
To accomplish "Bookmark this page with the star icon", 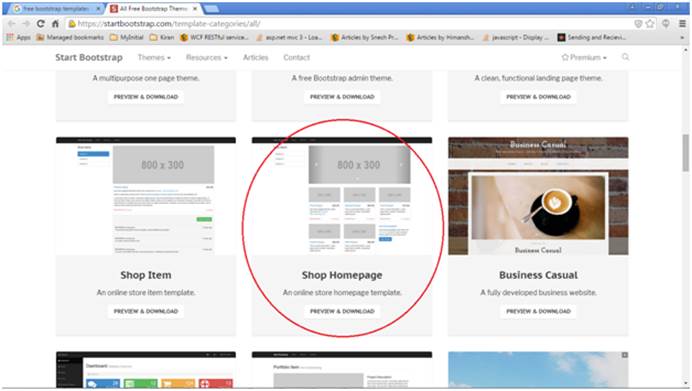I will point(650,24).
